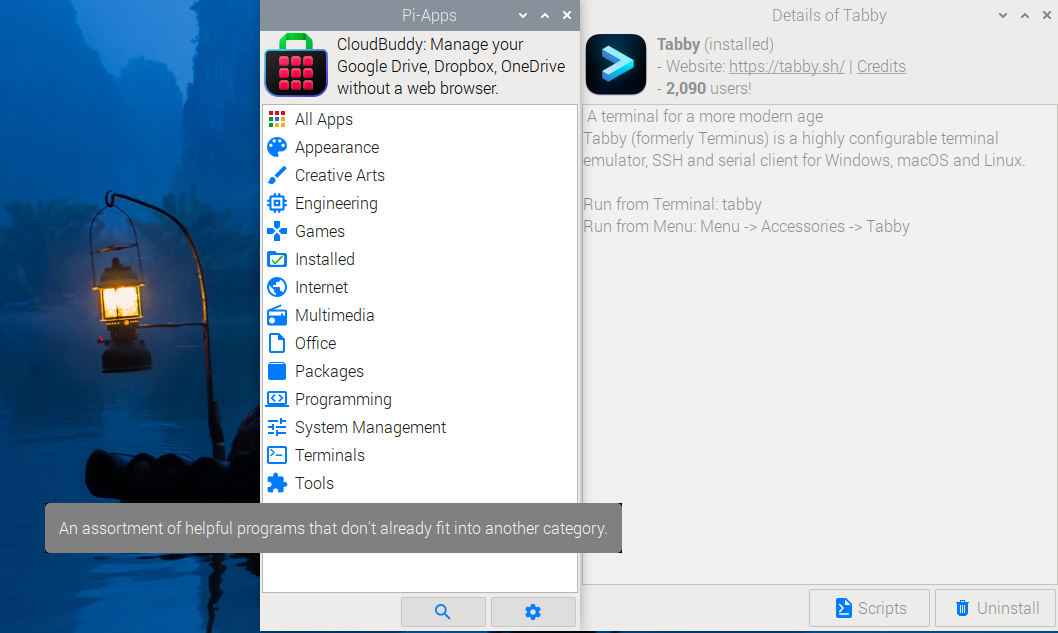Click the Creative Arts paintbrush icon
The width and height of the screenshot is (1058, 633).
click(277, 175)
